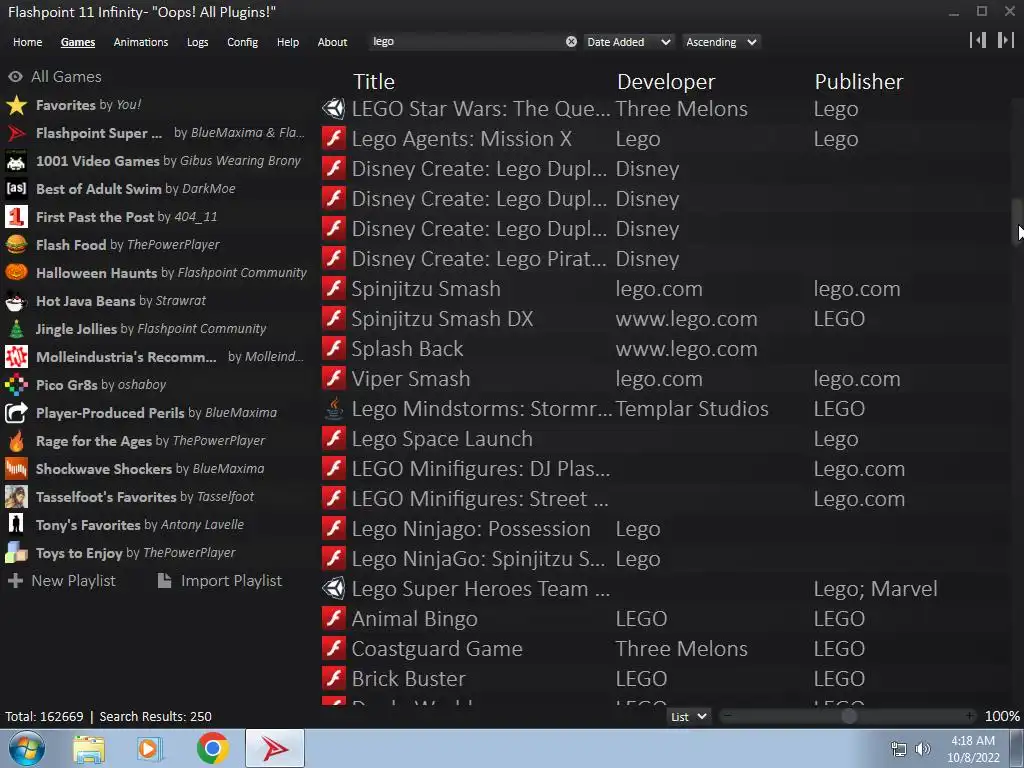Click the Hot Java Beans cup icon

pos(16,301)
